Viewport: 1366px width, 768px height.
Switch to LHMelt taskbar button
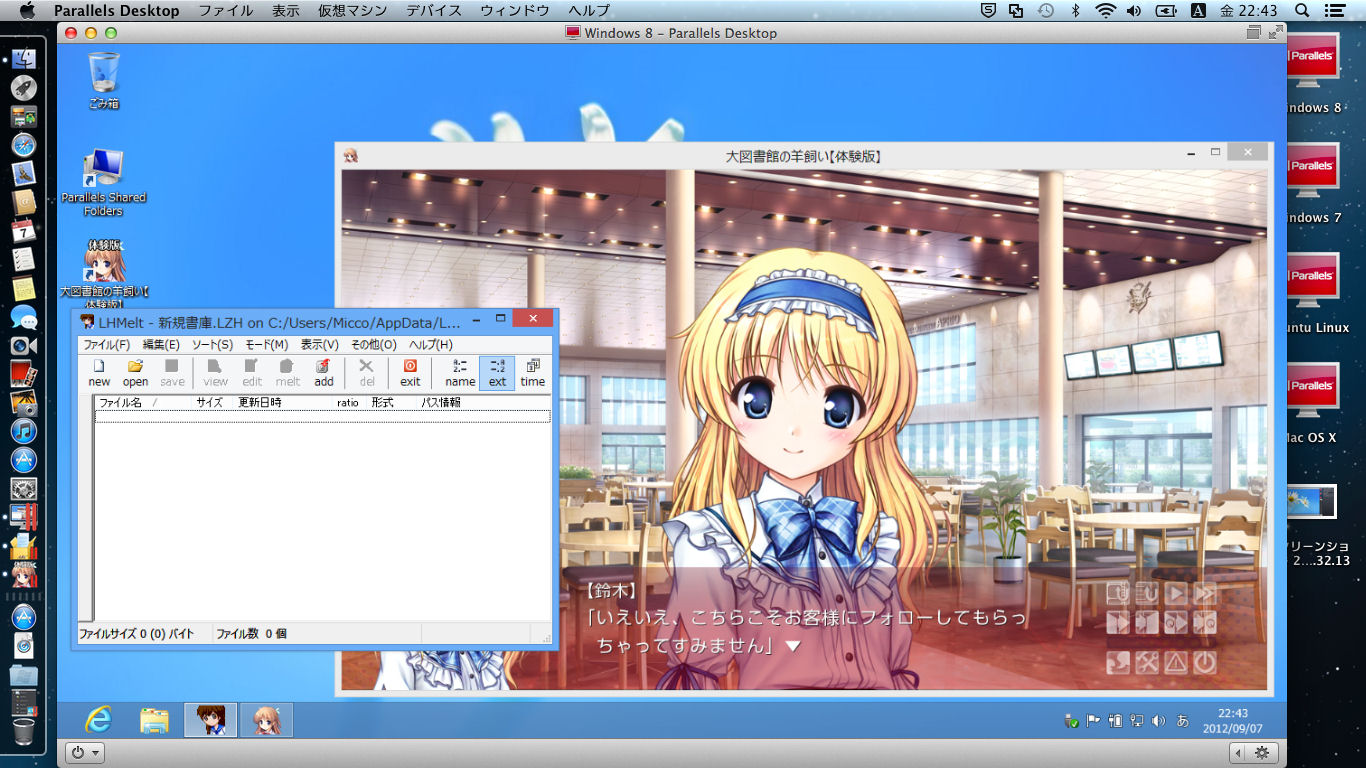point(210,720)
